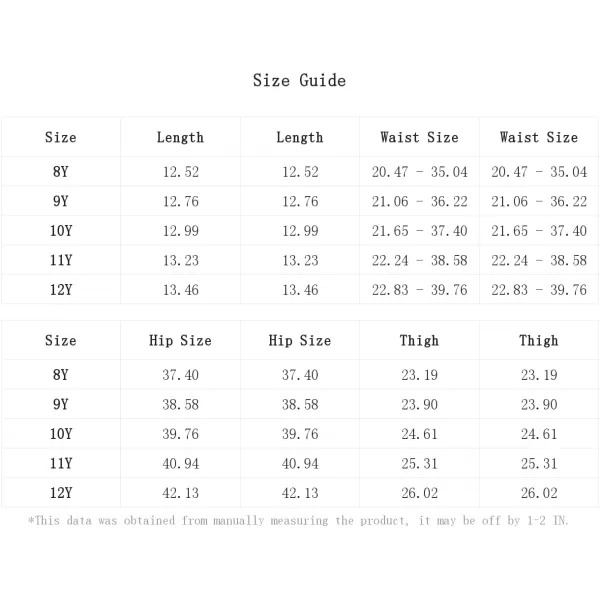This screenshot has width=600, height=600.
Task: Select the second Thigh column header
Action: click(x=539, y=341)
